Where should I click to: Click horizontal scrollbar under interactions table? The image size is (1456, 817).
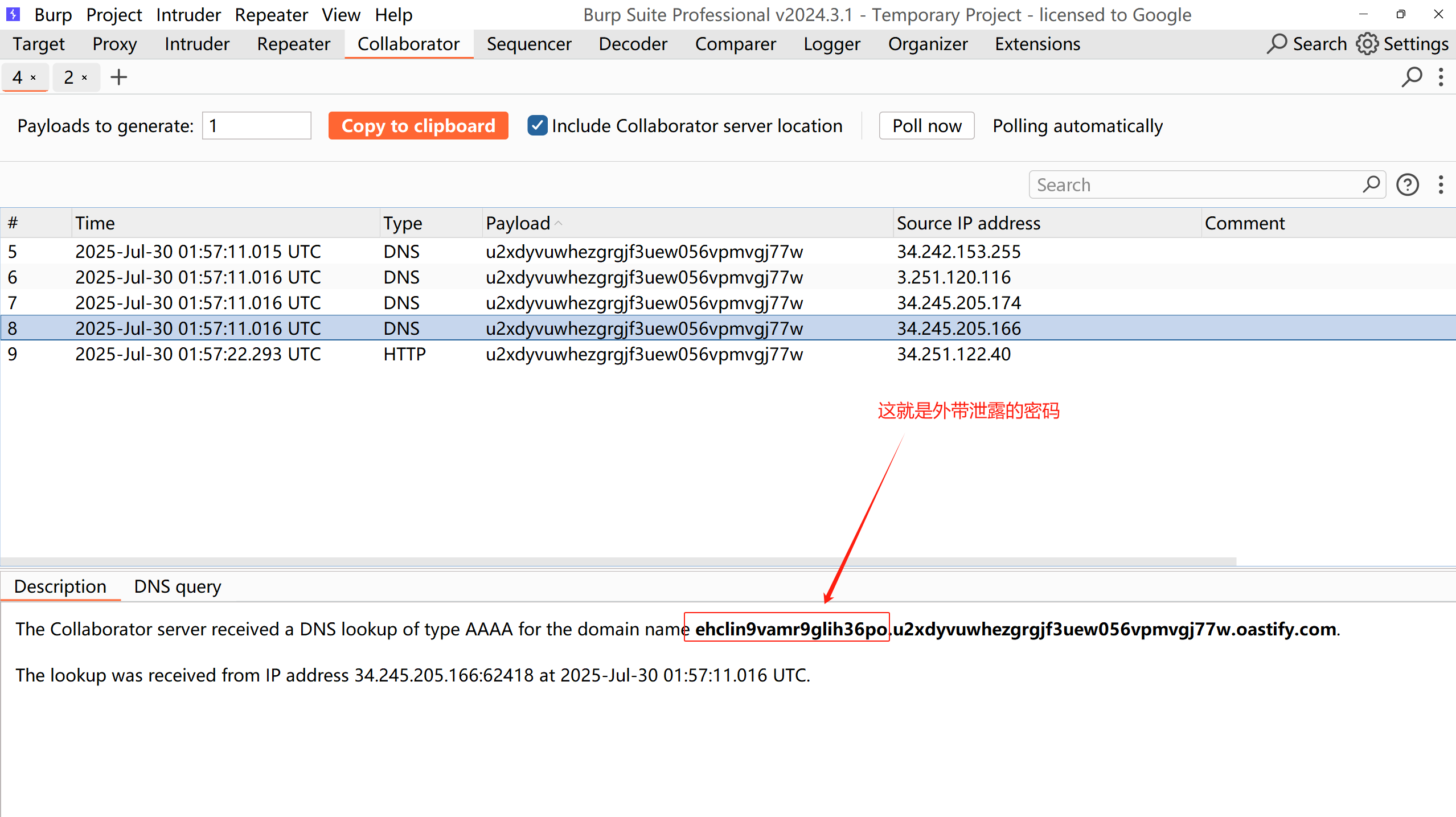618,561
